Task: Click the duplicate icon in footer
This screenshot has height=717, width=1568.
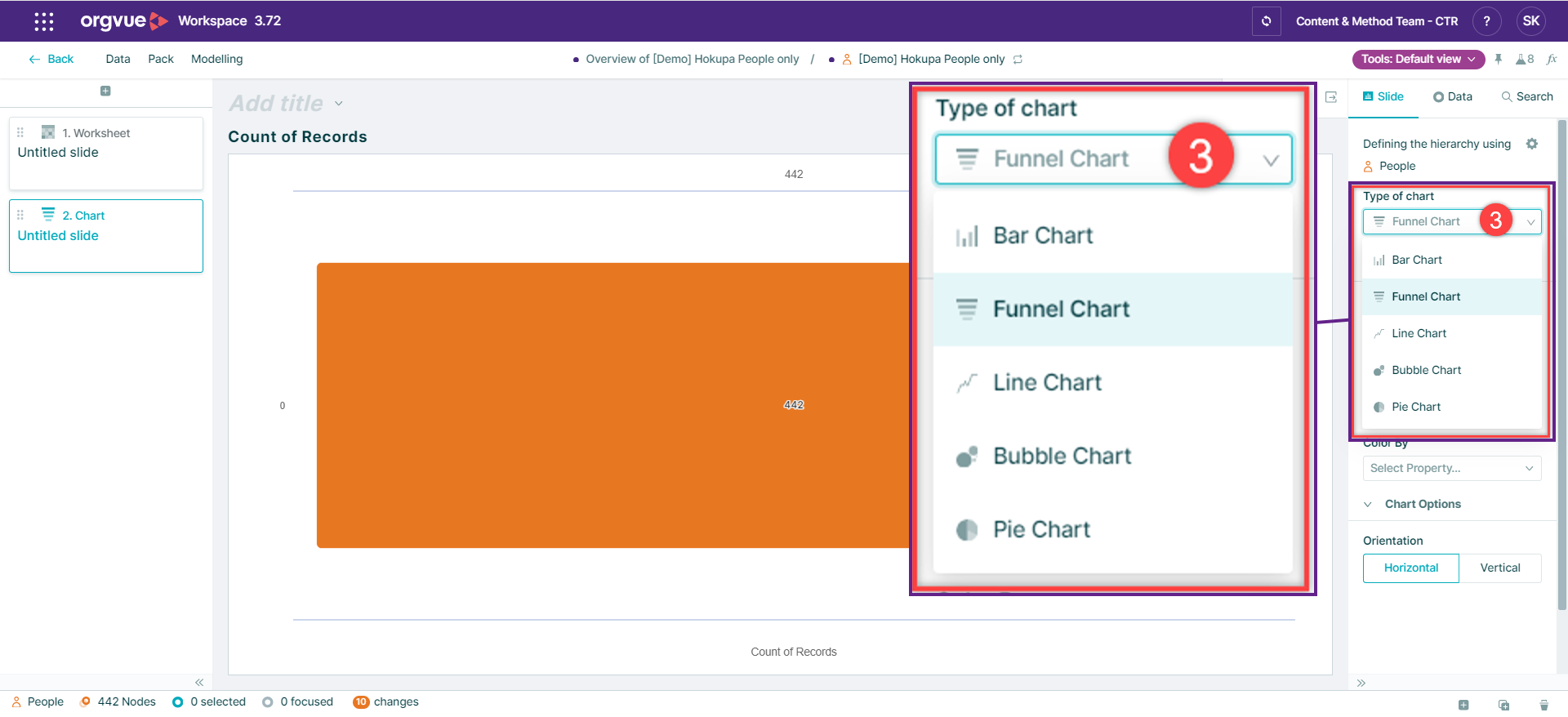Action: pos(1503,705)
